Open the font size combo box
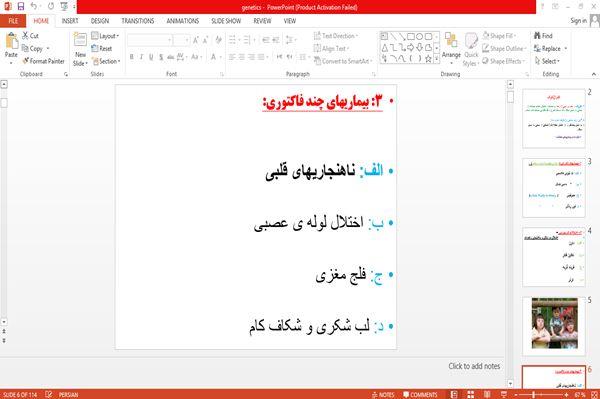Viewport: 600px width, 399px height. click(x=181, y=40)
